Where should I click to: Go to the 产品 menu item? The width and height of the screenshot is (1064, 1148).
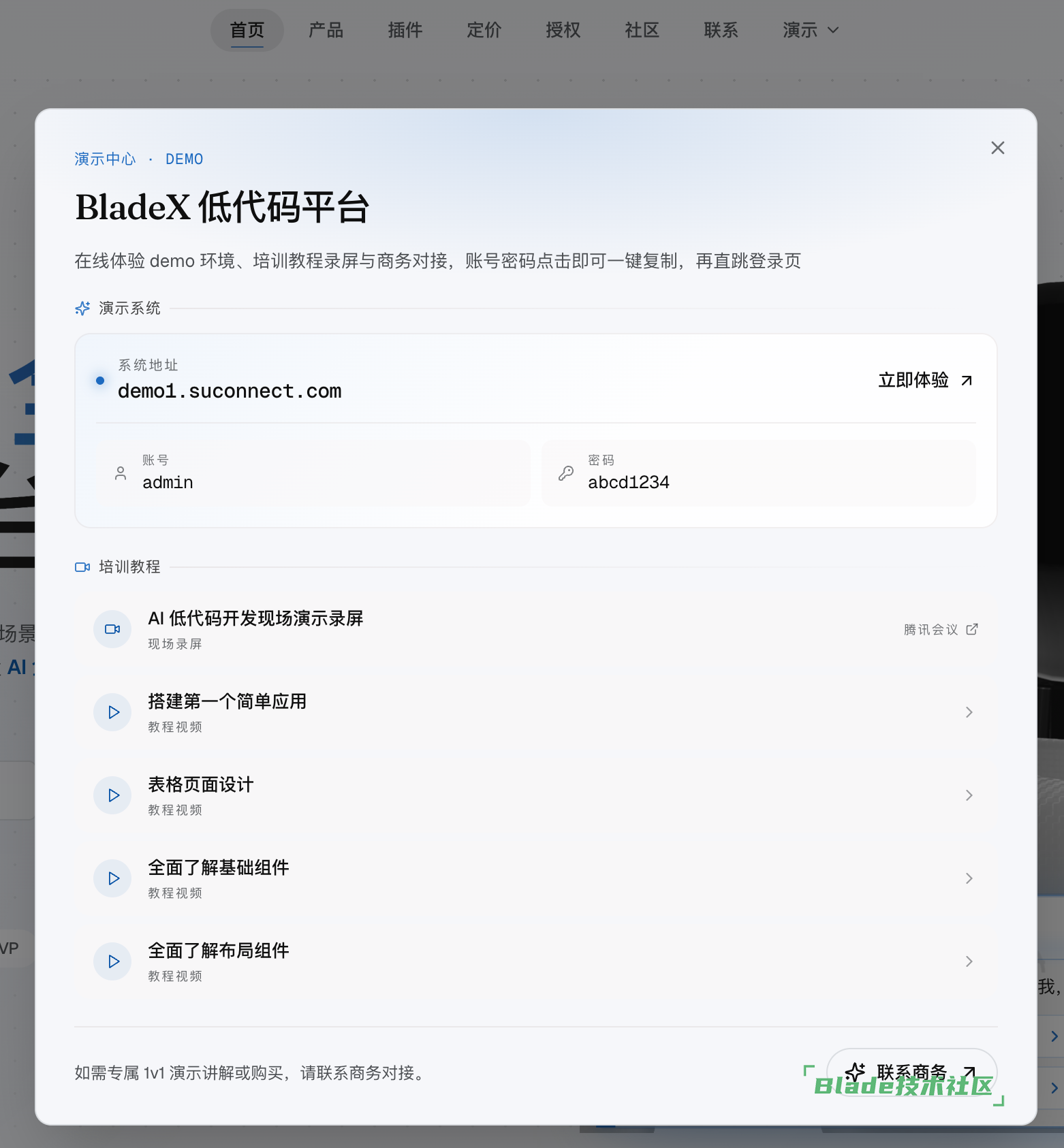click(x=326, y=30)
